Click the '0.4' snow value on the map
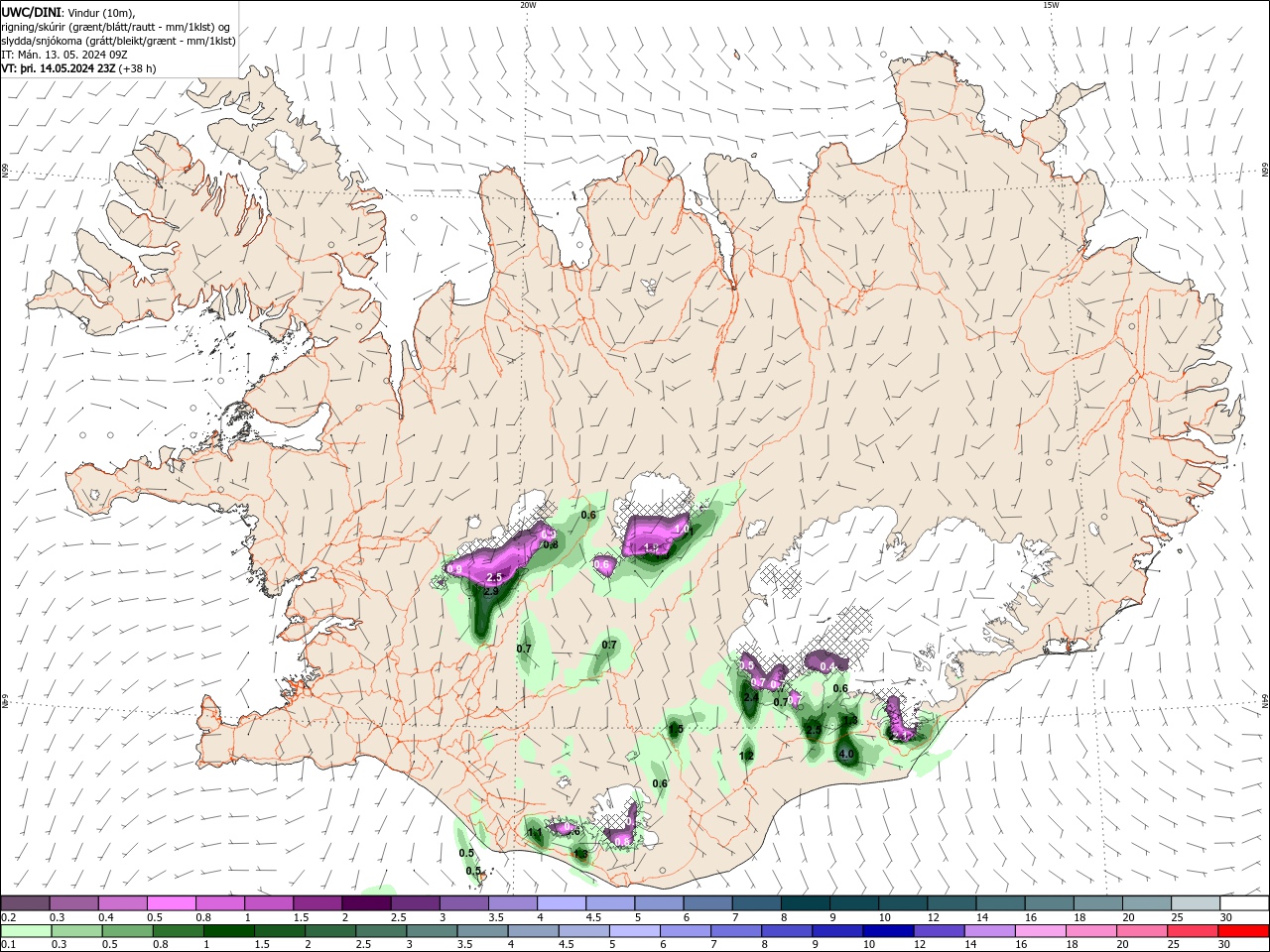Screen dimensions: 1270x952 click(828, 667)
